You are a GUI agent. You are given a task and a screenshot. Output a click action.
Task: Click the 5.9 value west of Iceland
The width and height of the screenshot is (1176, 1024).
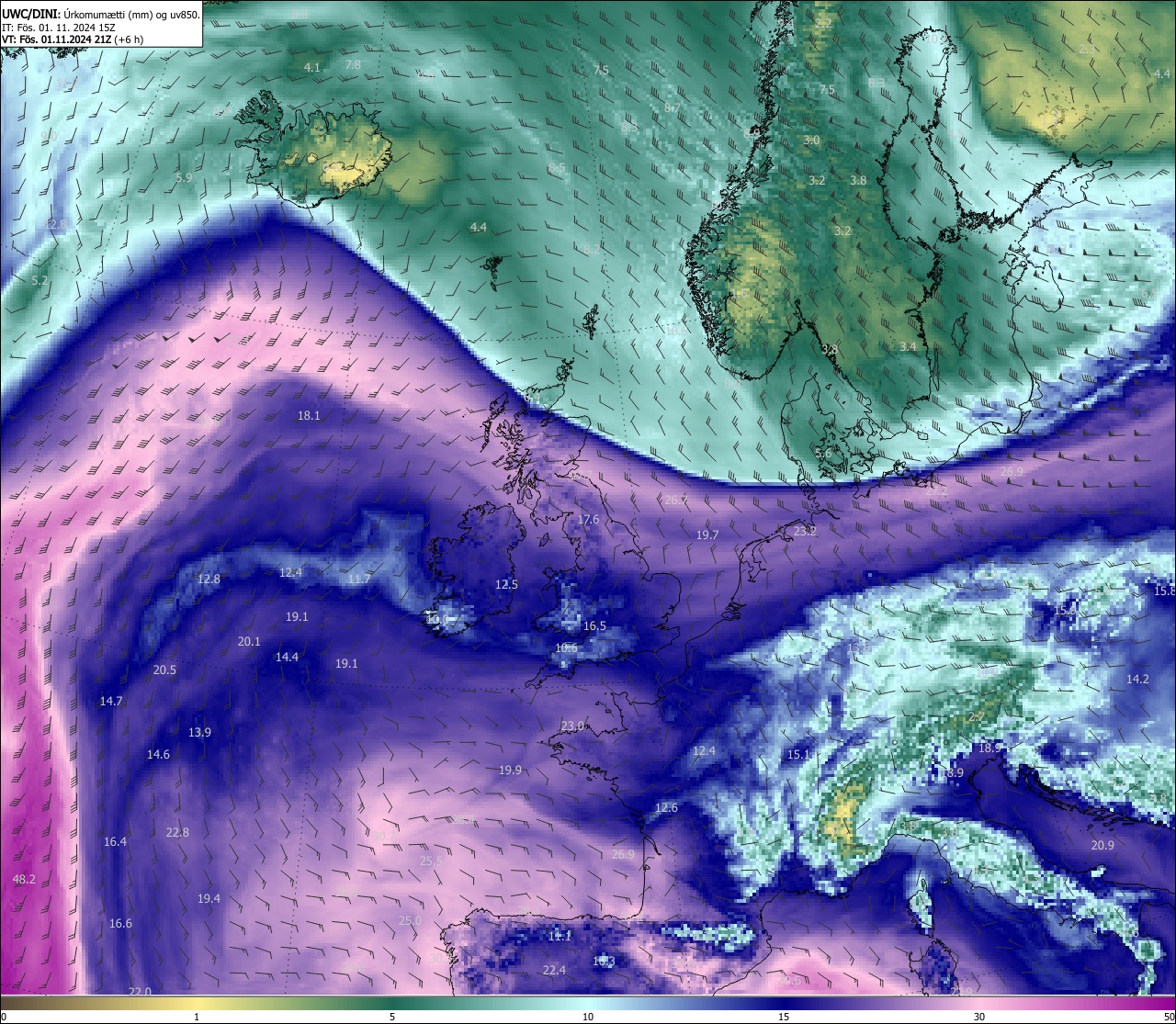pos(184,178)
